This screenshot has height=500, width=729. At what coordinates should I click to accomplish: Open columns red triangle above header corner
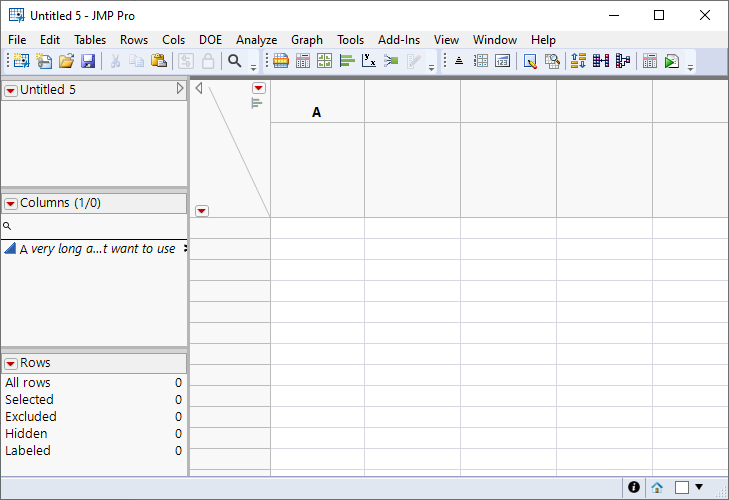(259, 88)
